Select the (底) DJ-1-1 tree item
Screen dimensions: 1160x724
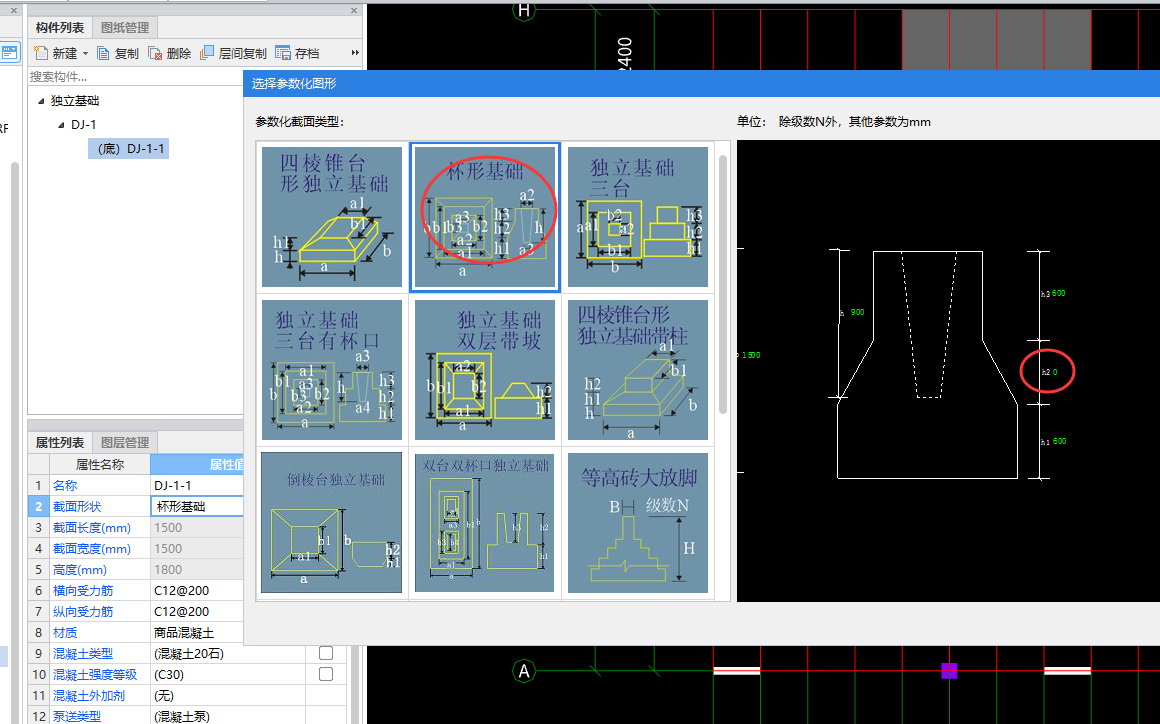[129, 149]
